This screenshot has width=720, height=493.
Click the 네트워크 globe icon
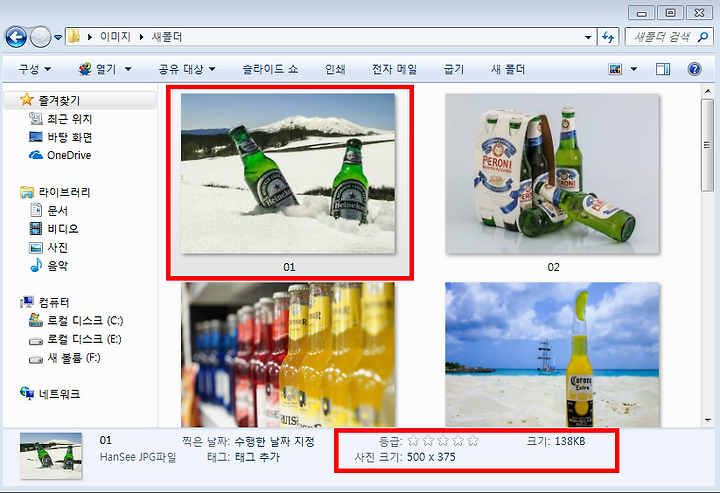pos(27,393)
